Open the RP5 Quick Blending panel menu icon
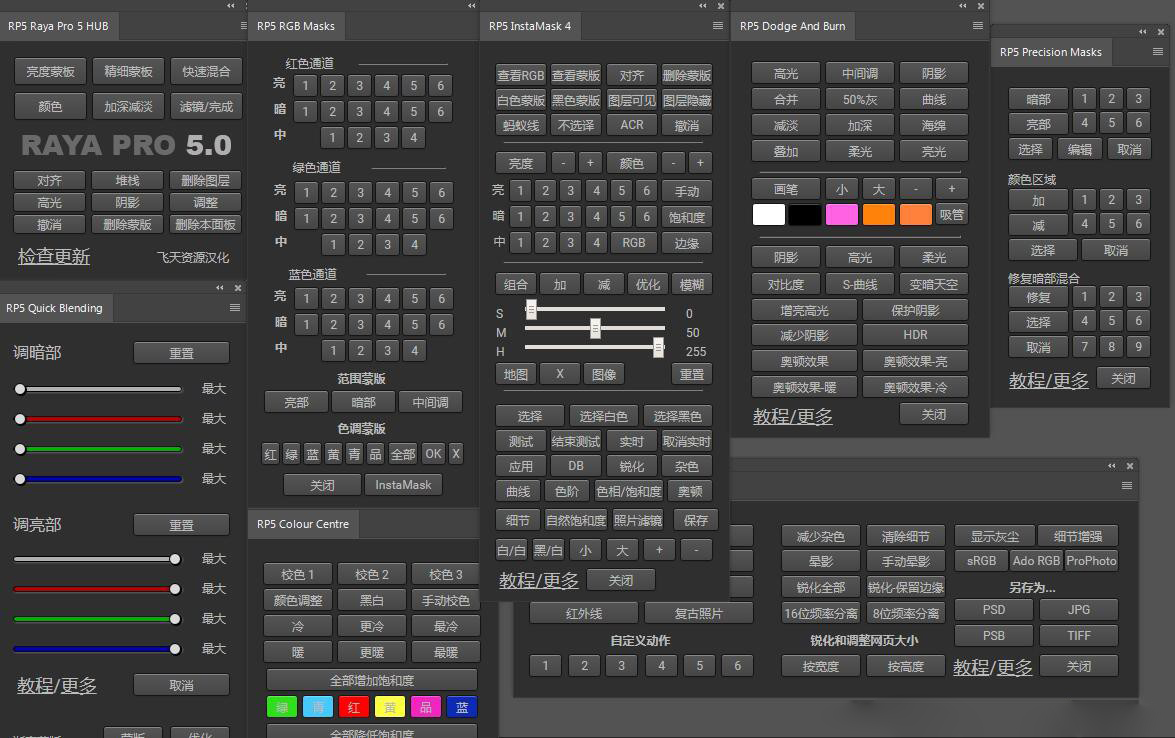The width and height of the screenshot is (1175, 738). (235, 307)
